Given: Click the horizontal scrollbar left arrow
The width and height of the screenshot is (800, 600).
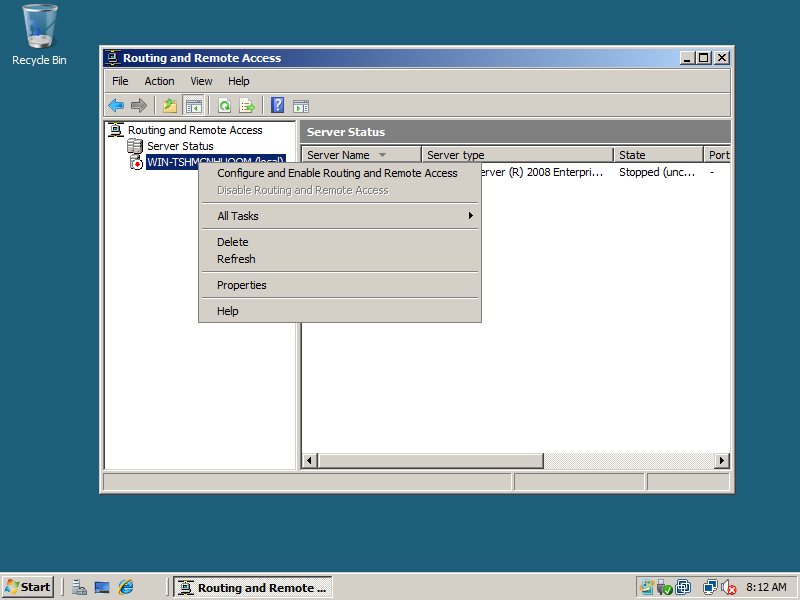Looking at the screenshot, I should point(309,461).
